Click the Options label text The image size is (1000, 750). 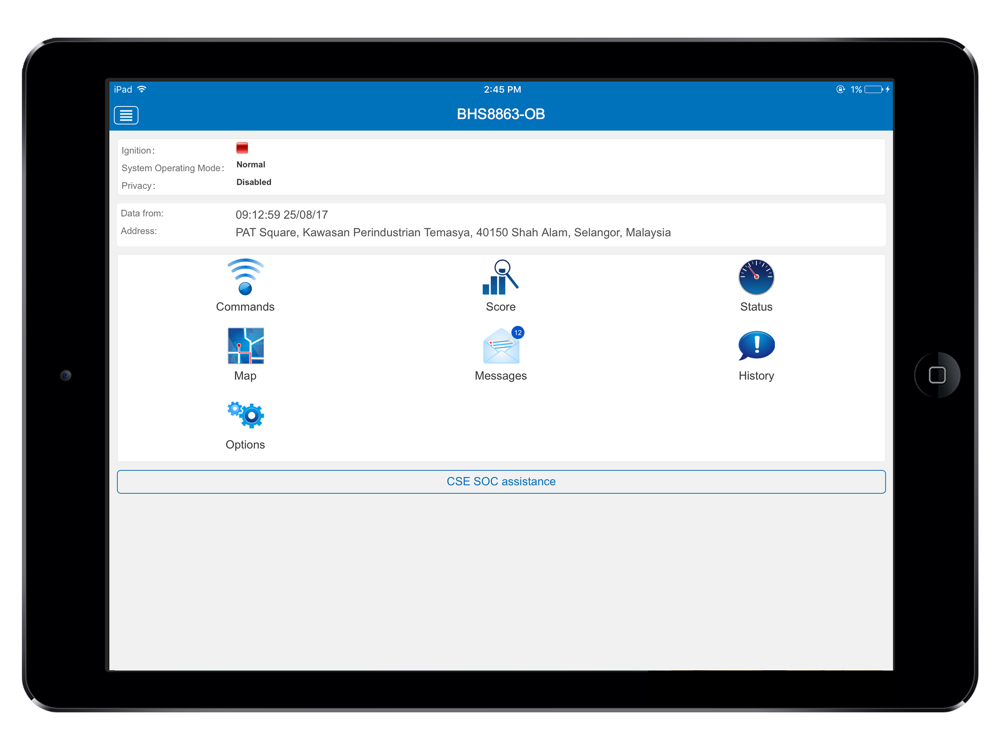(x=245, y=445)
